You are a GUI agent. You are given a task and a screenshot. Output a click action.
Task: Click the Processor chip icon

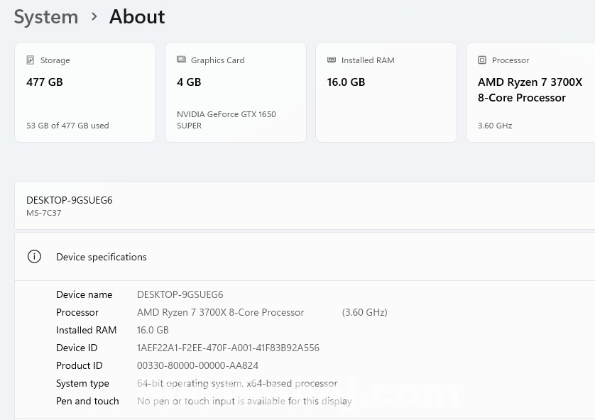pos(482,60)
